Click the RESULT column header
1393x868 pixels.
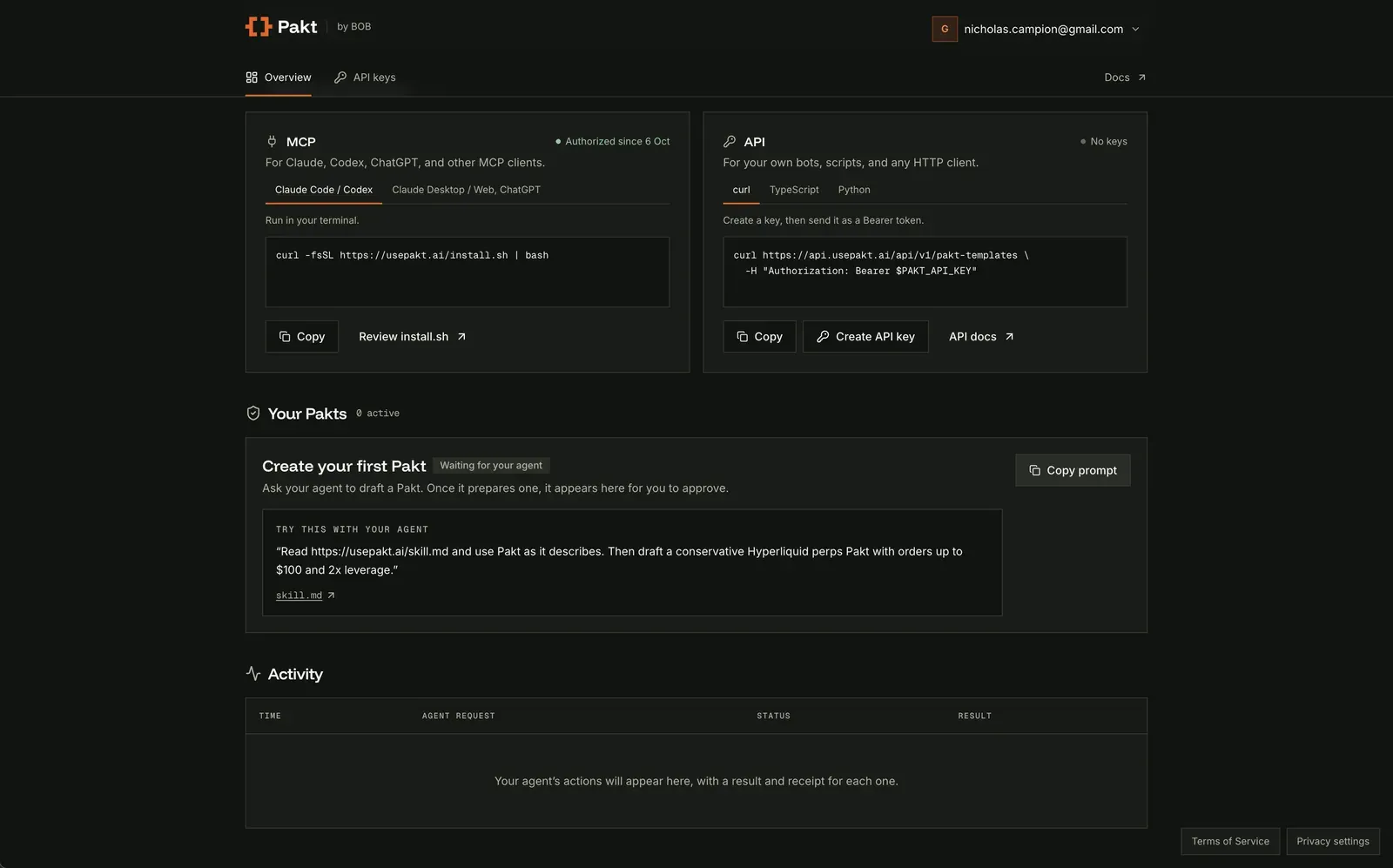tap(975, 716)
